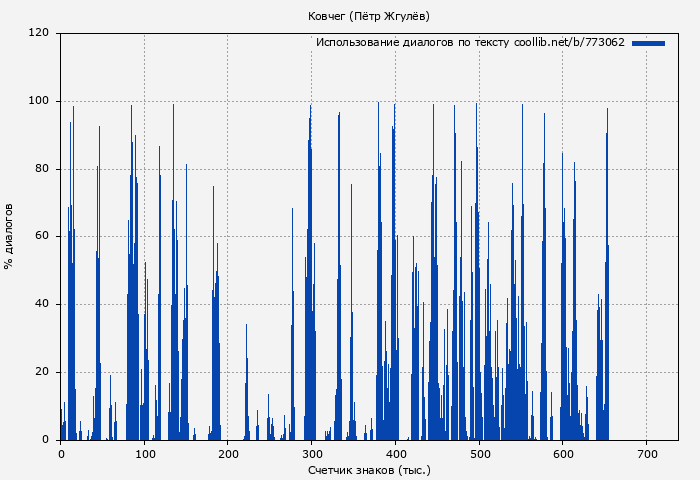
Task: Click the x-axis tick label 300
Action: point(312,454)
